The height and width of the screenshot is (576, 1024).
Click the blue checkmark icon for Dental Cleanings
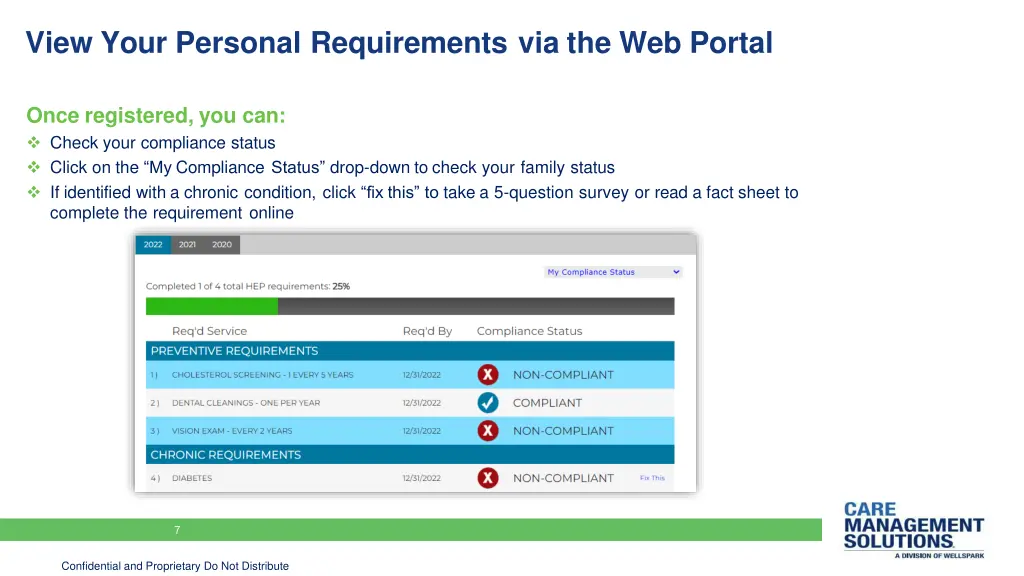[x=488, y=403]
